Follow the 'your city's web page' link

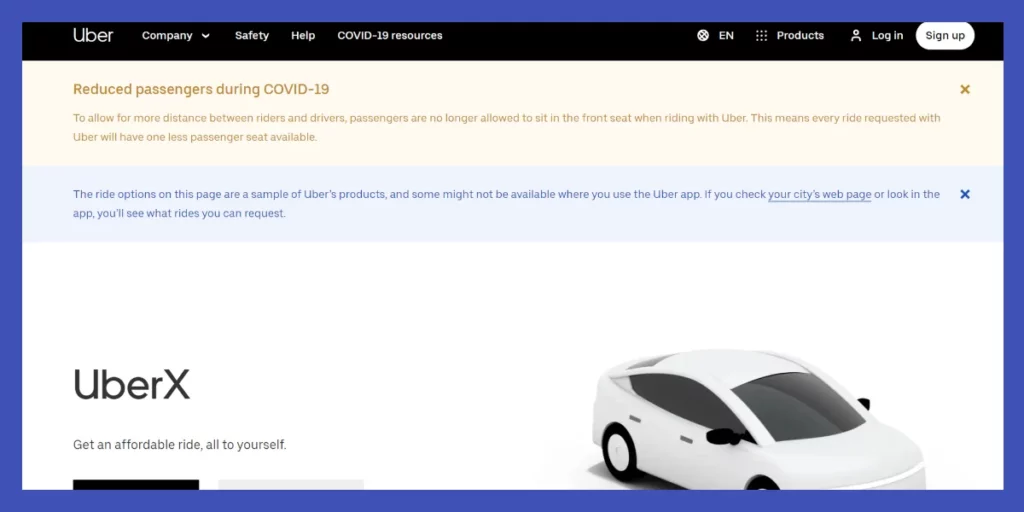820,195
